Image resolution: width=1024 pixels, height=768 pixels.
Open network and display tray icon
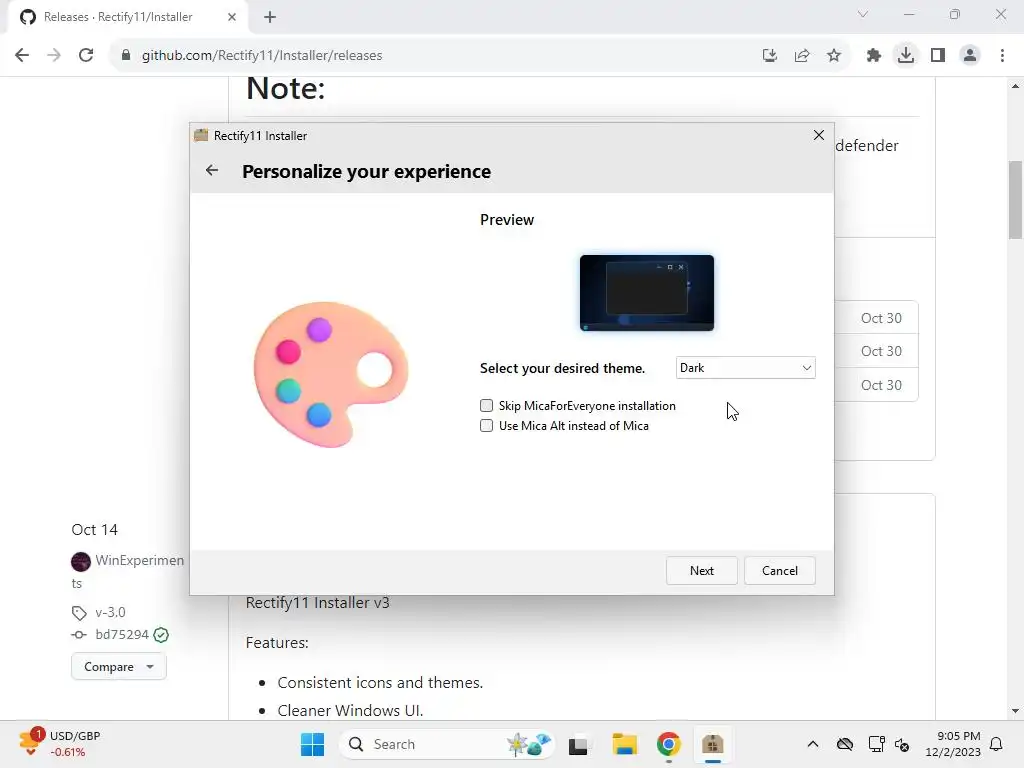click(x=876, y=744)
